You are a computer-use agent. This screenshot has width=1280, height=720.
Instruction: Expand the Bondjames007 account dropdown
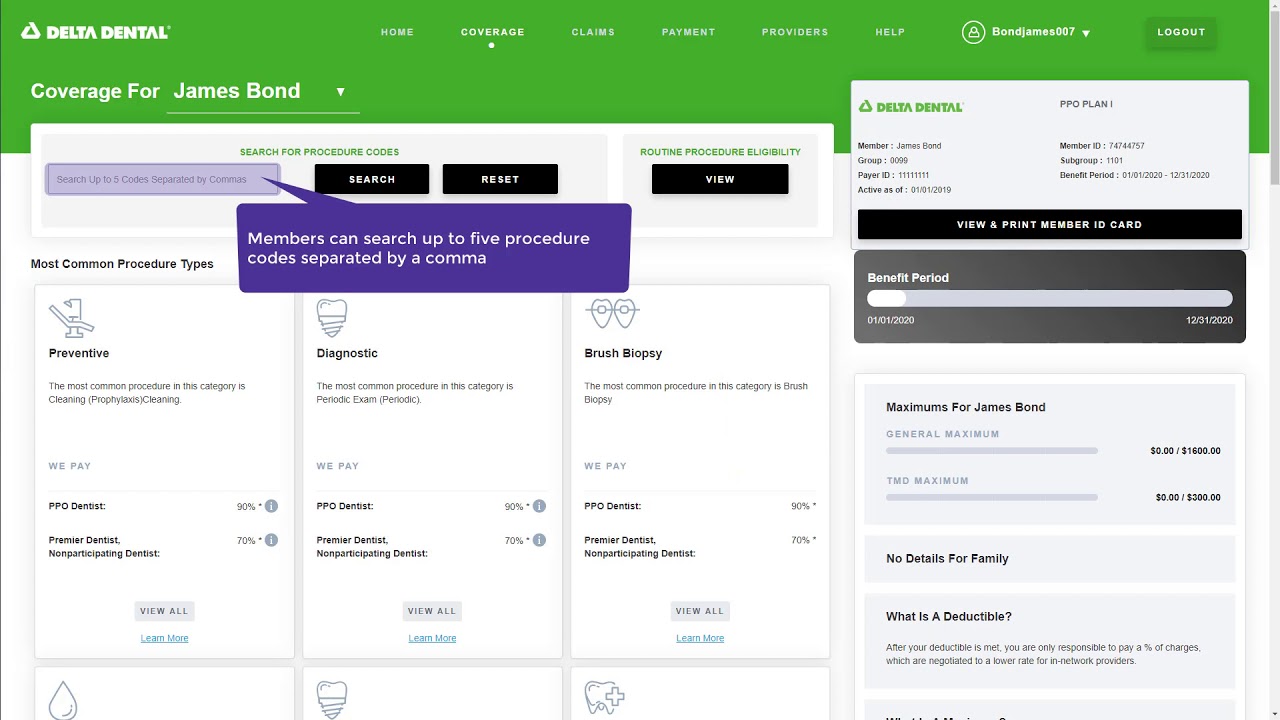tap(1086, 33)
